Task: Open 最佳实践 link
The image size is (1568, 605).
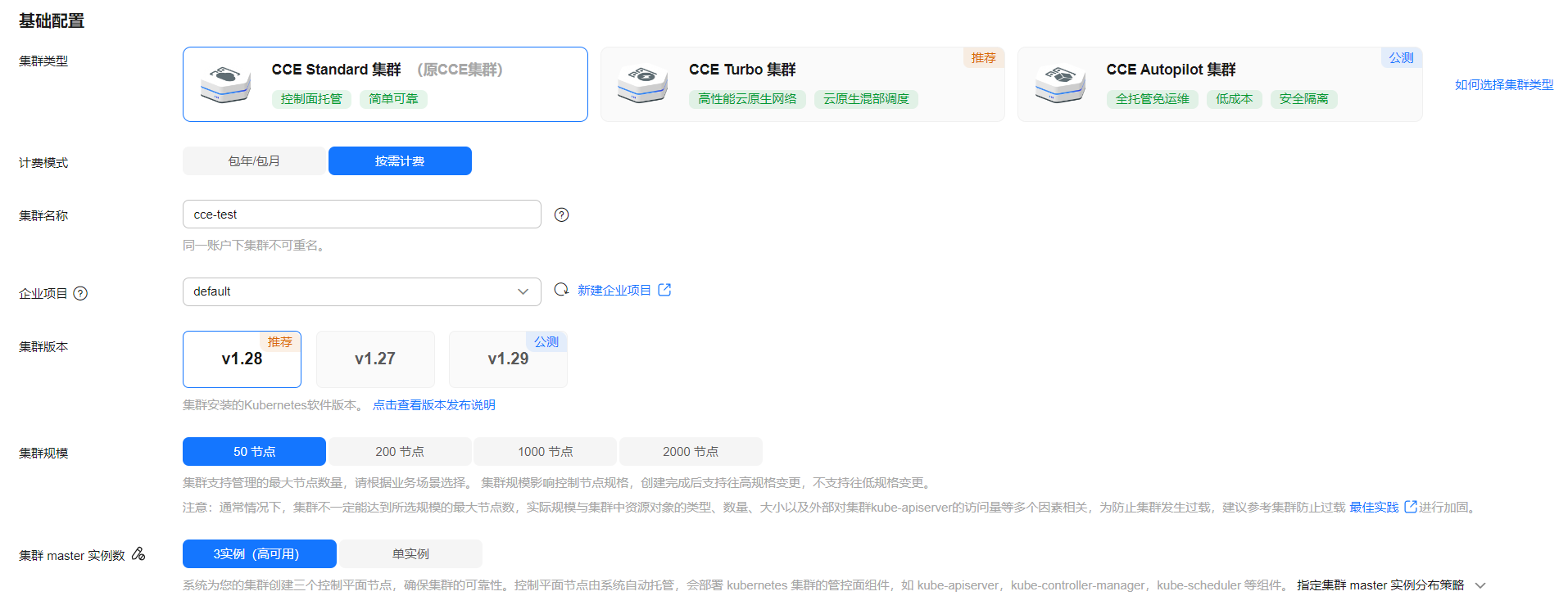Action: 1374,507
